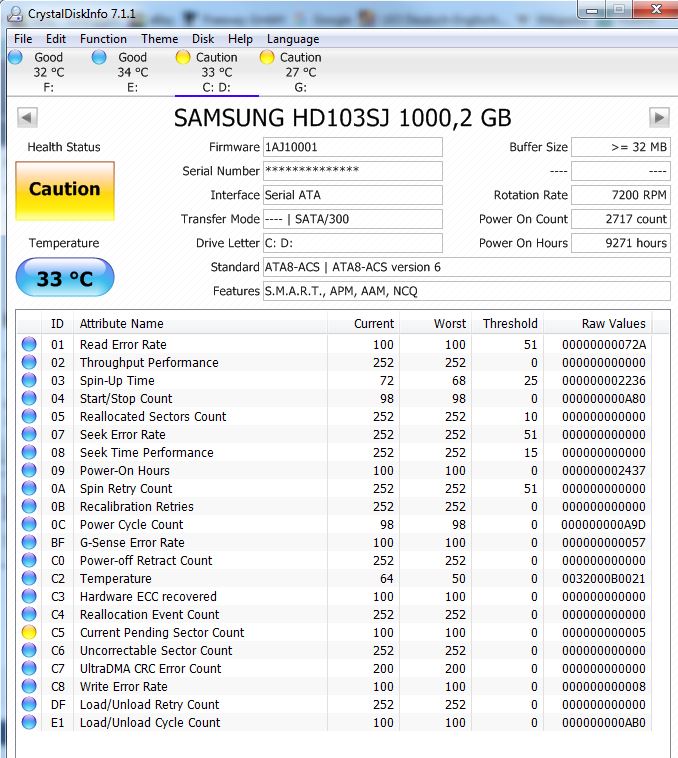Image resolution: width=678 pixels, height=758 pixels.
Task: Open the Edit menu
Action: point(56,39)
